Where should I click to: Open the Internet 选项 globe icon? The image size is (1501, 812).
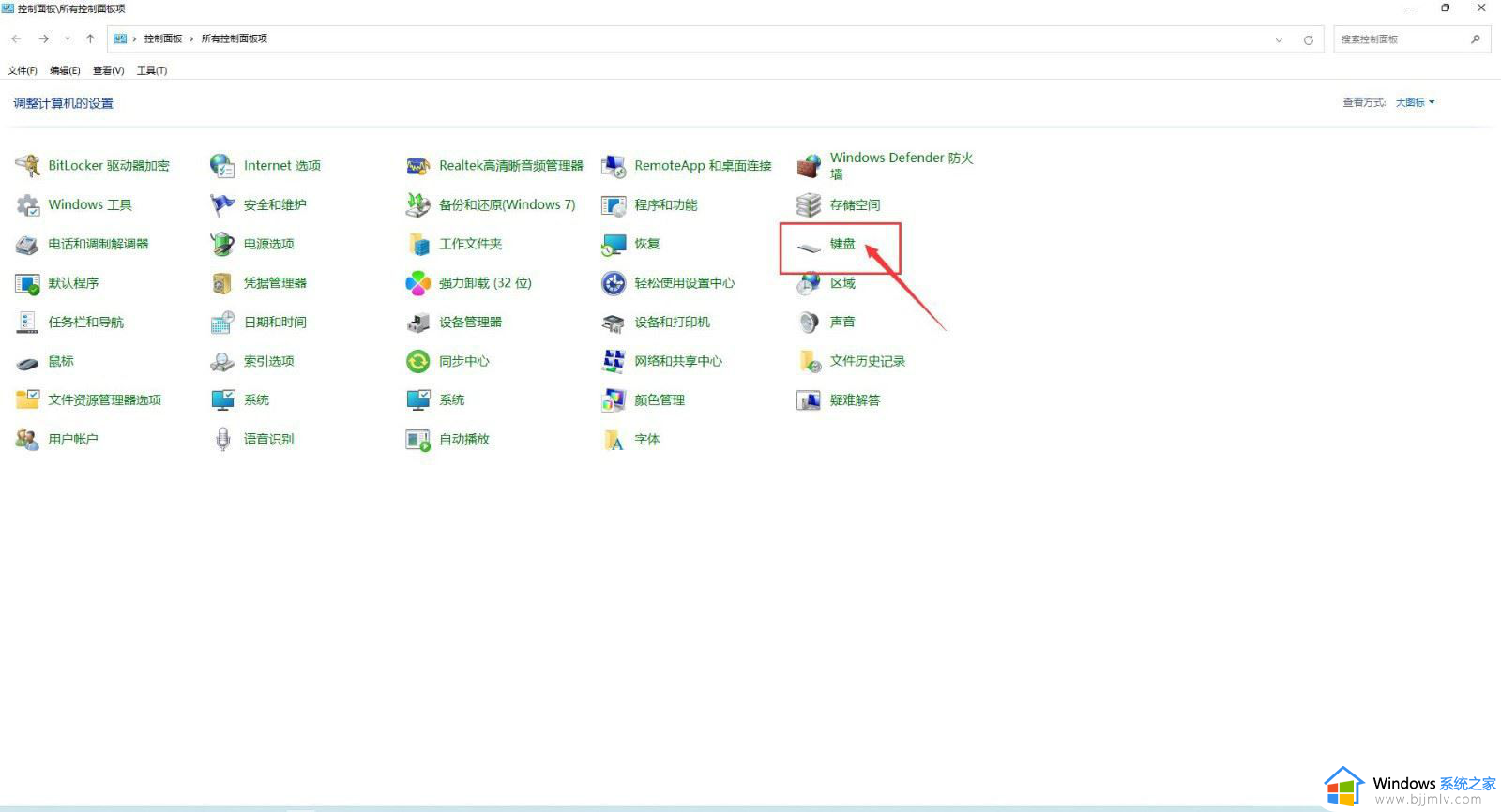pyautogui.click(x=223, y=166)
